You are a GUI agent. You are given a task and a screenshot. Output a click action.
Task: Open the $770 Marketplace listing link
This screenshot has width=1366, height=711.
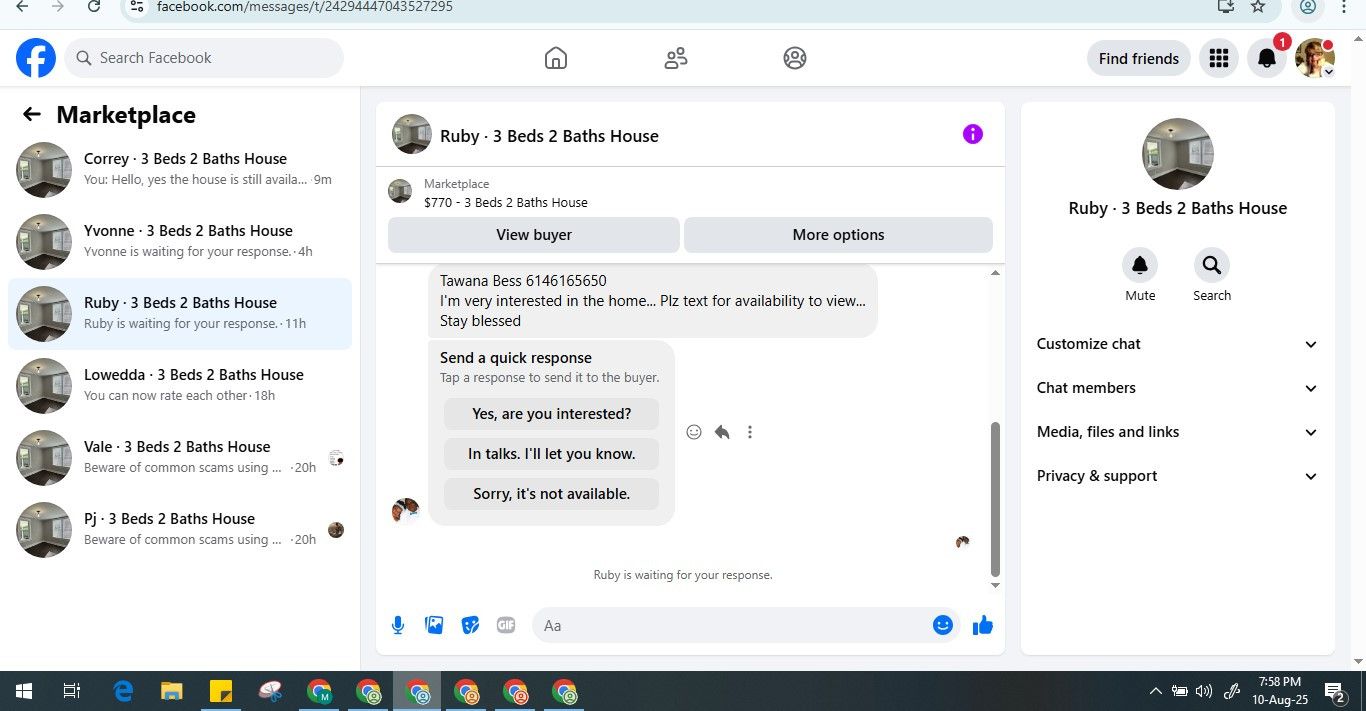click(505, 202)
